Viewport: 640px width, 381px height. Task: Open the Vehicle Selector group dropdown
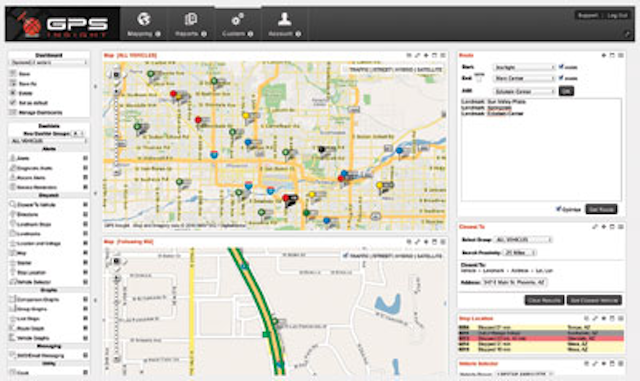click(524, 374)
